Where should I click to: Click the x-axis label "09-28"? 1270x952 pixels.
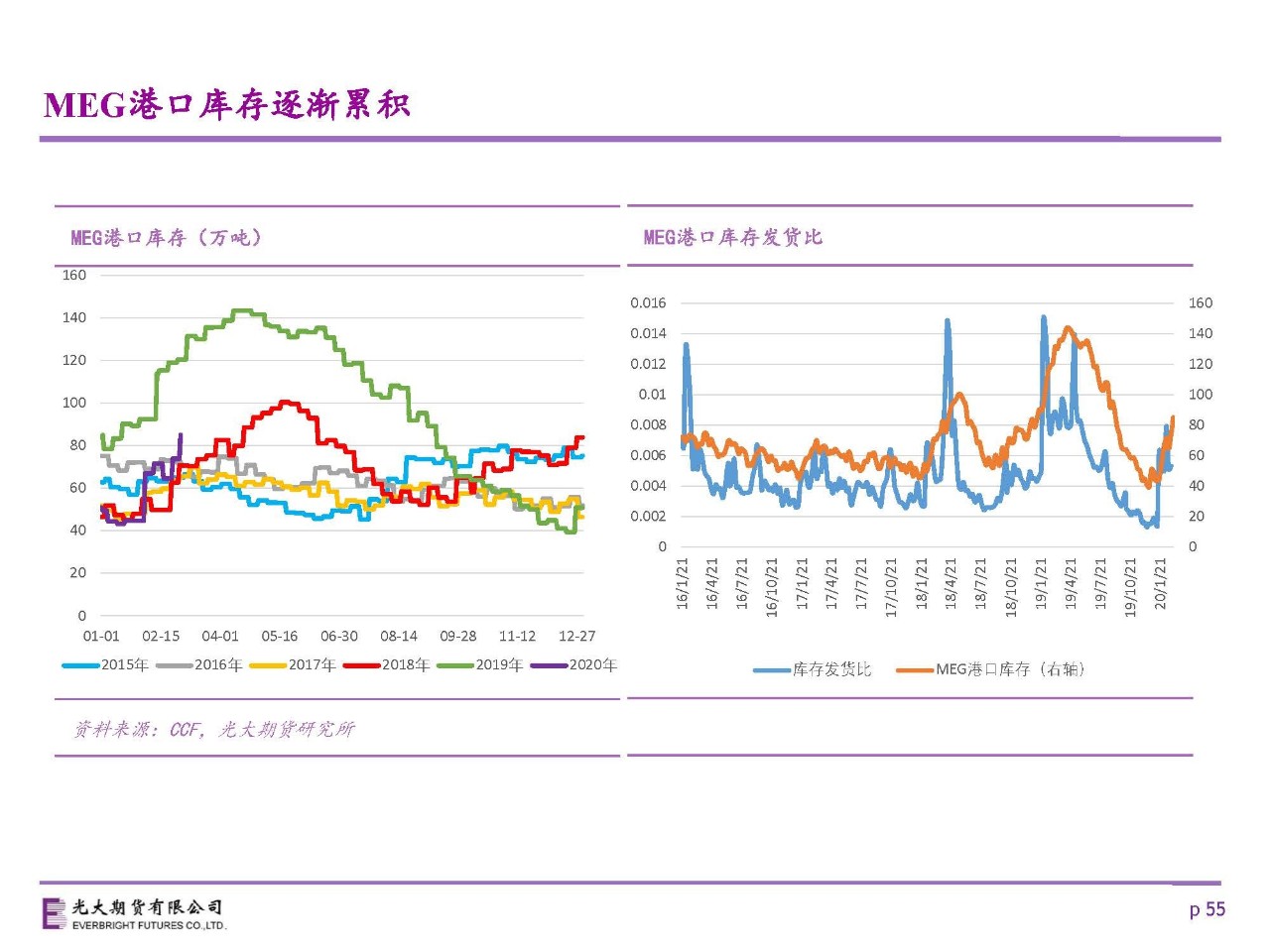458,636
